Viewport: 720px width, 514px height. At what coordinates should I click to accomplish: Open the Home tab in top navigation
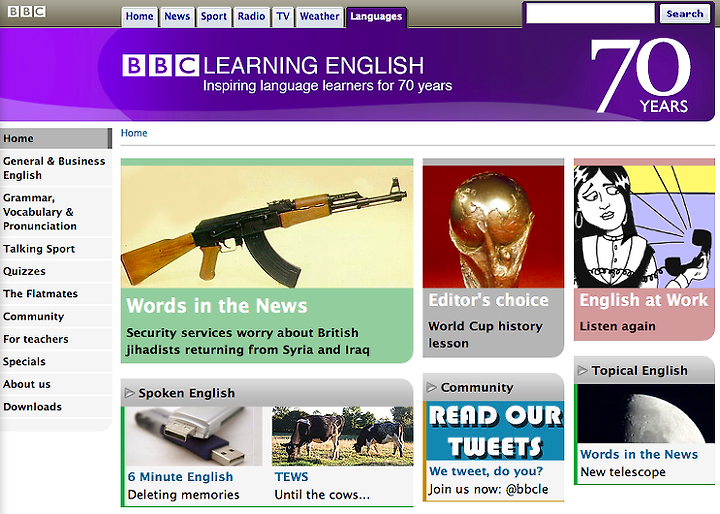pyautogui.click(x=139, y=17)
